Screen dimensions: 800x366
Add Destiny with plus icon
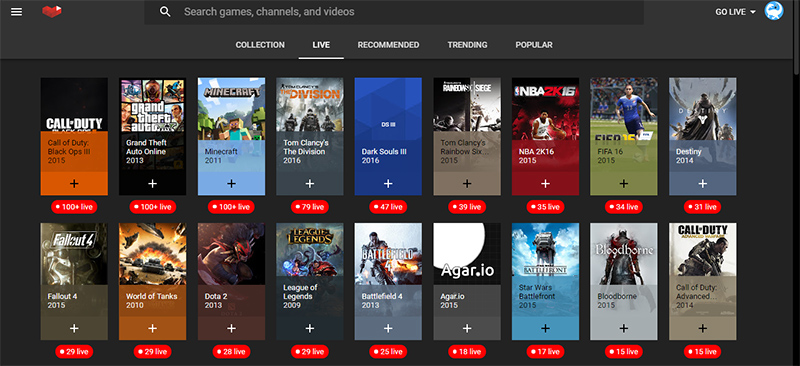(703, 183)
